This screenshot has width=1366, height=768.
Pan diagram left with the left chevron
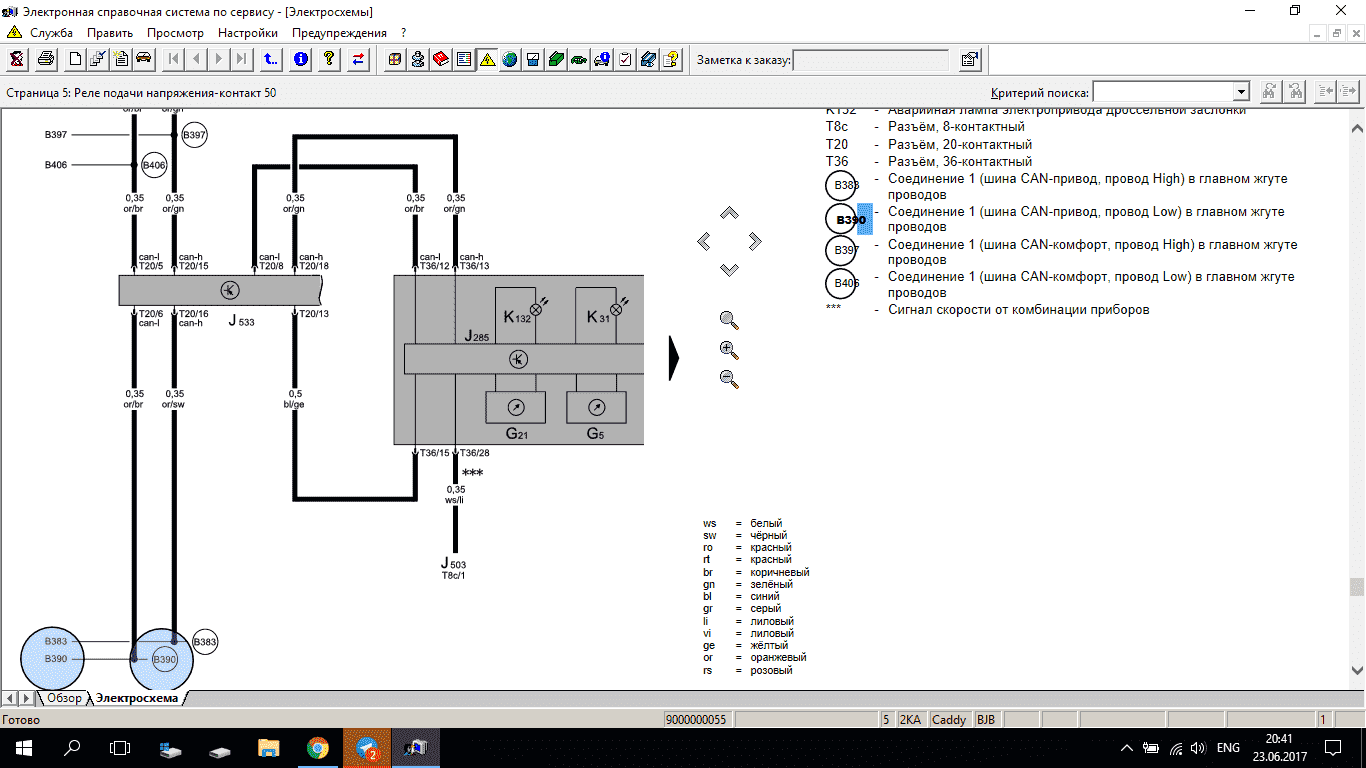[703, 241]
